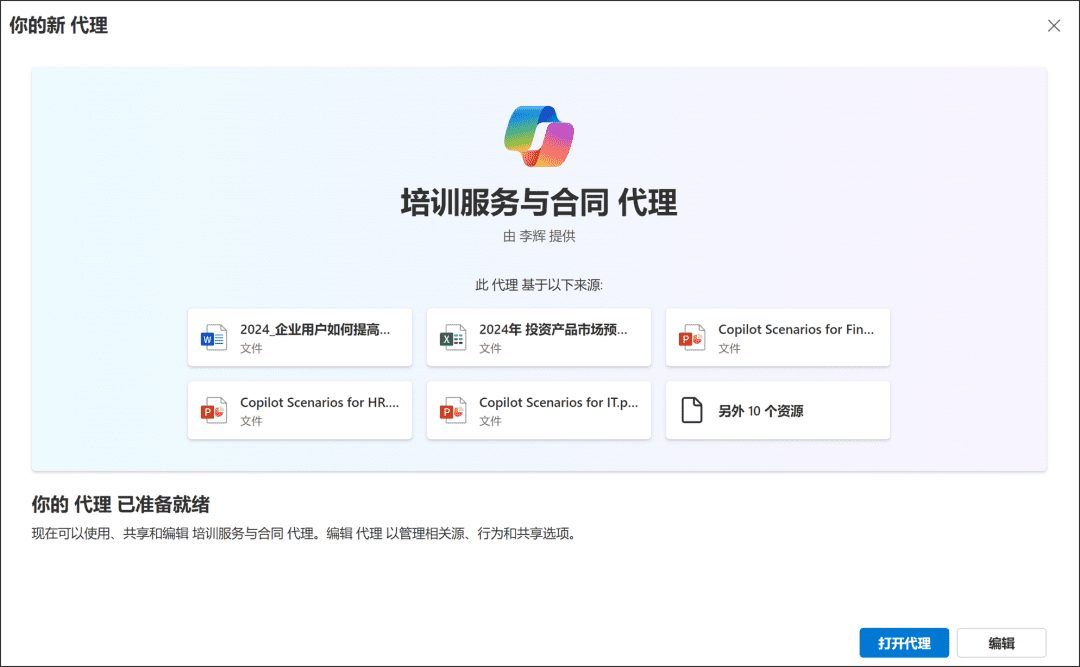
Task: Open the 2024_企业用户如何提高 file card
Action: coord(300,338)
